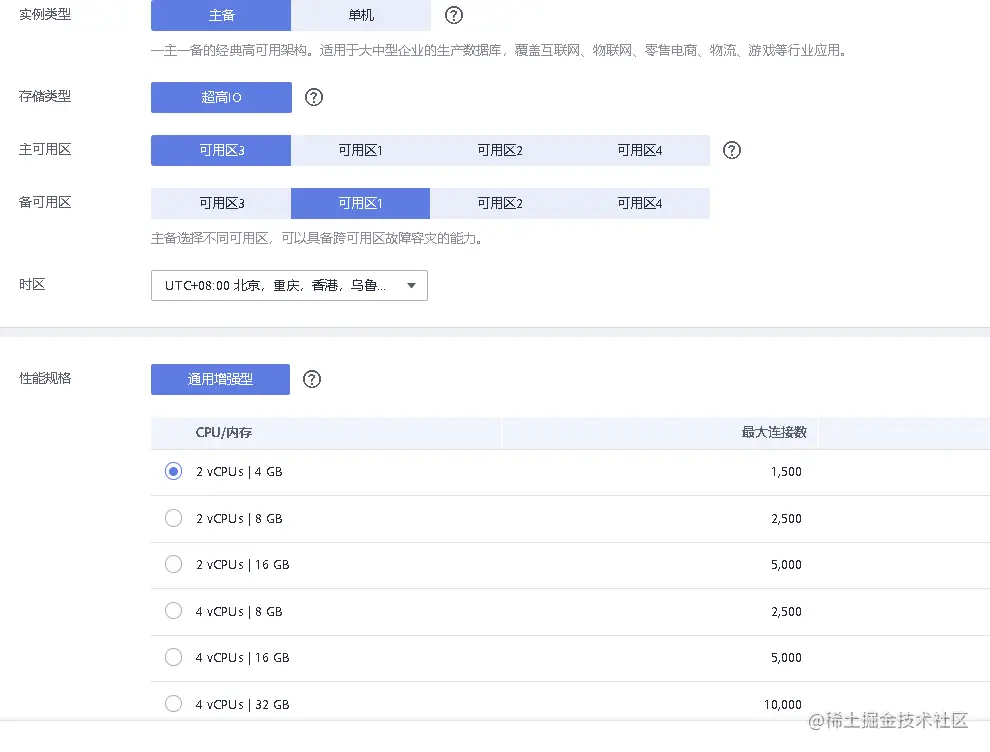This screenshot has width=990, height=752.
Task: Select 单机 instance type
Action: click(361, 15)
